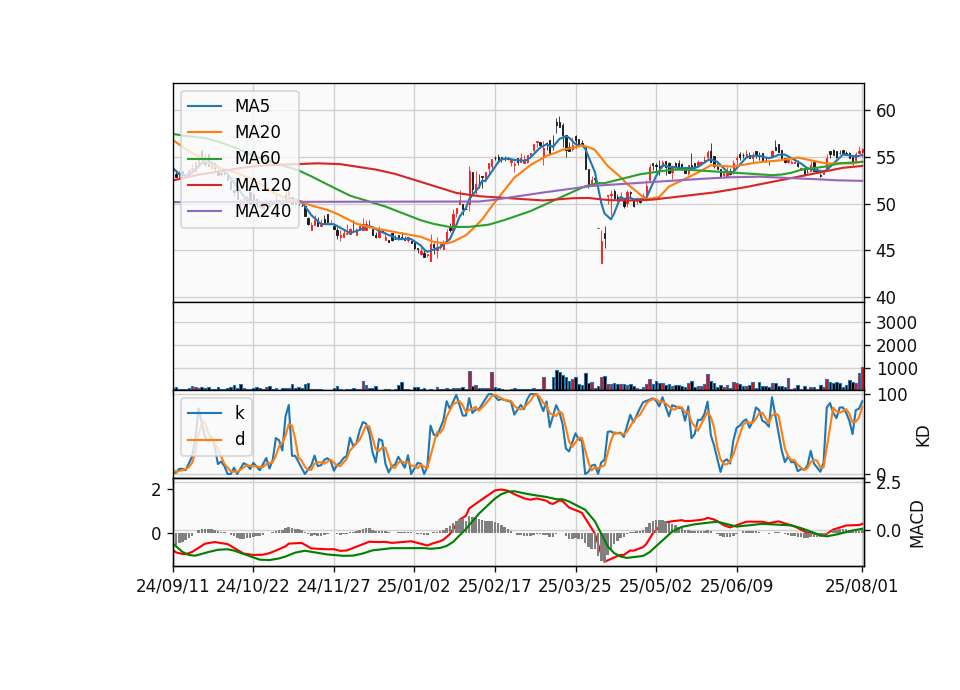960x690 pixels.
Task: Click the MA5 legend label
Action: [x=252, y=106]
